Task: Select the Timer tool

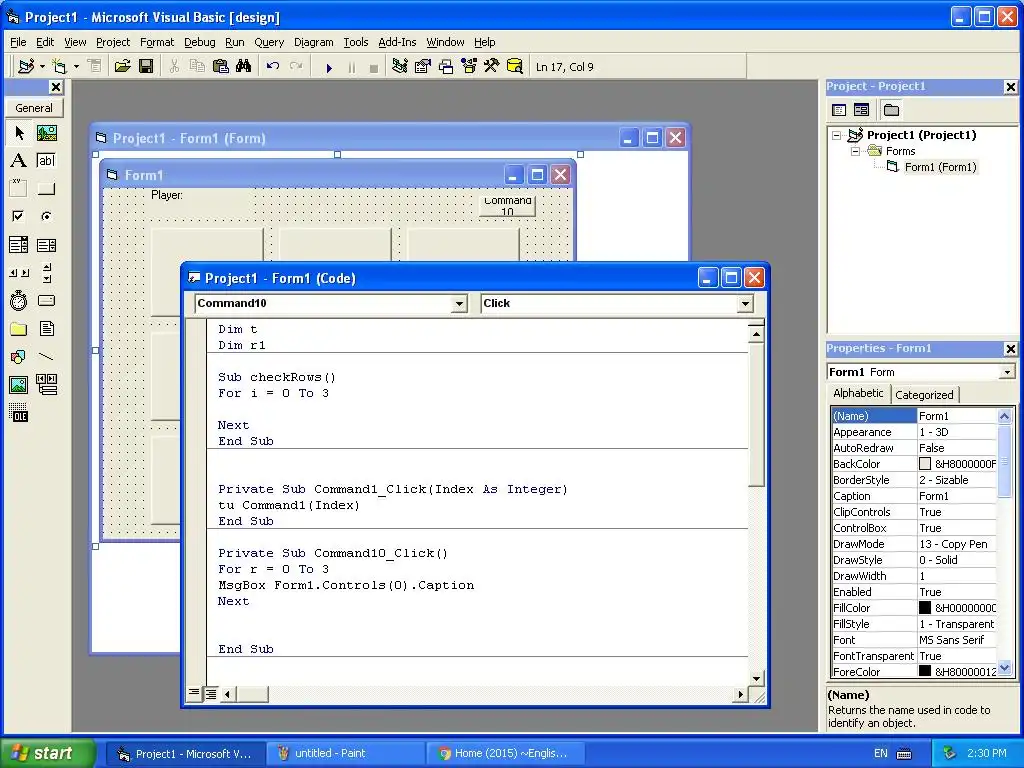Action: (x=19, y=300)
